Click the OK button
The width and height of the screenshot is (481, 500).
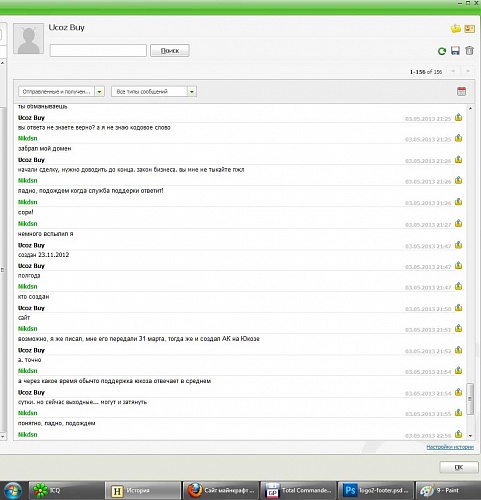(459, 467)
